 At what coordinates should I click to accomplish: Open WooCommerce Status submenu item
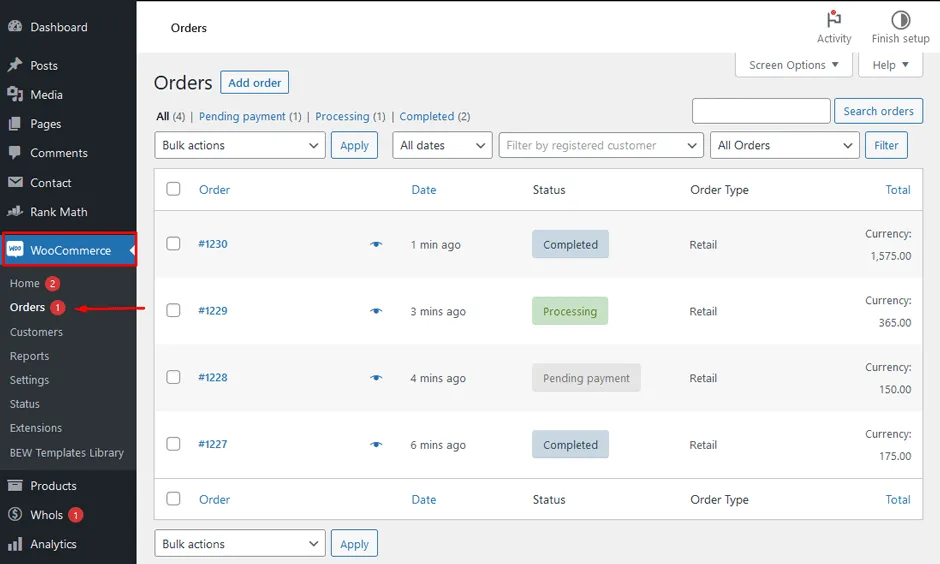[x=25, y=404]
